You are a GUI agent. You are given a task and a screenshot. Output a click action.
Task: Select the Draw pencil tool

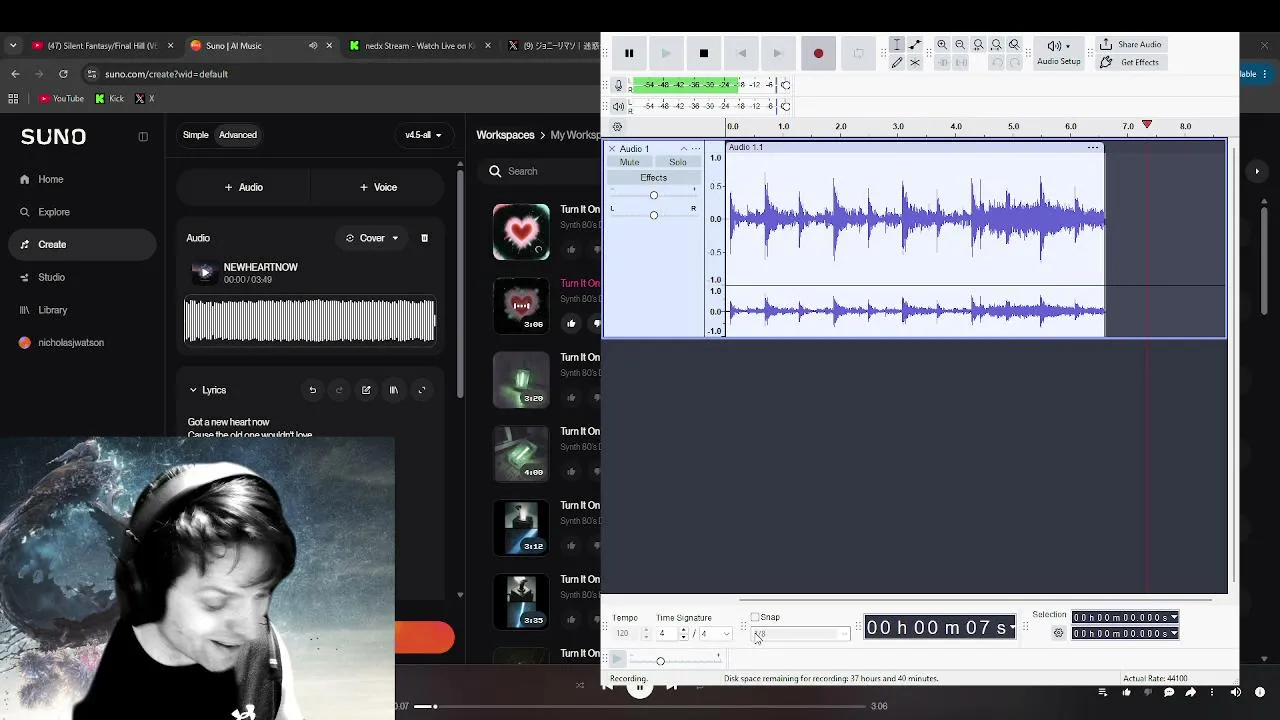point(897,62)
